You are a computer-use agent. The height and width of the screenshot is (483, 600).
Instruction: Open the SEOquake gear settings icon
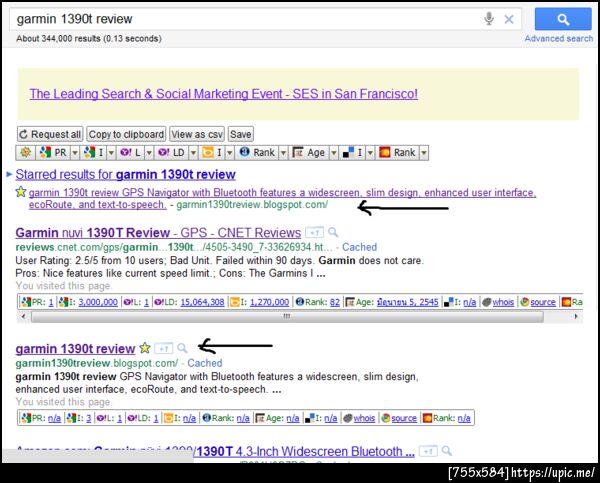(26, 152)
